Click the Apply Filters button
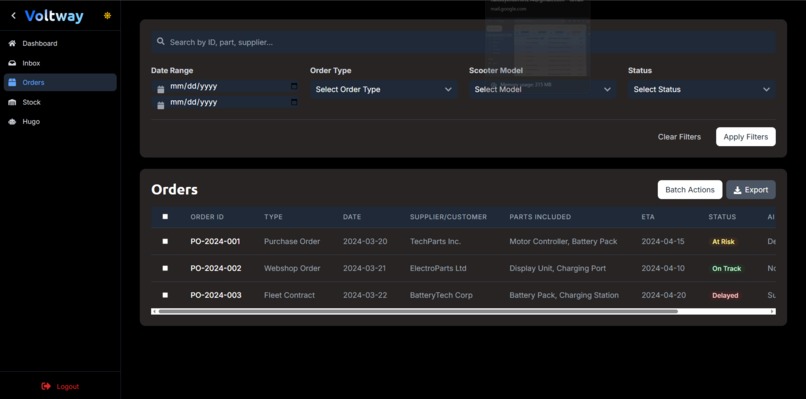 coord(745,137)
